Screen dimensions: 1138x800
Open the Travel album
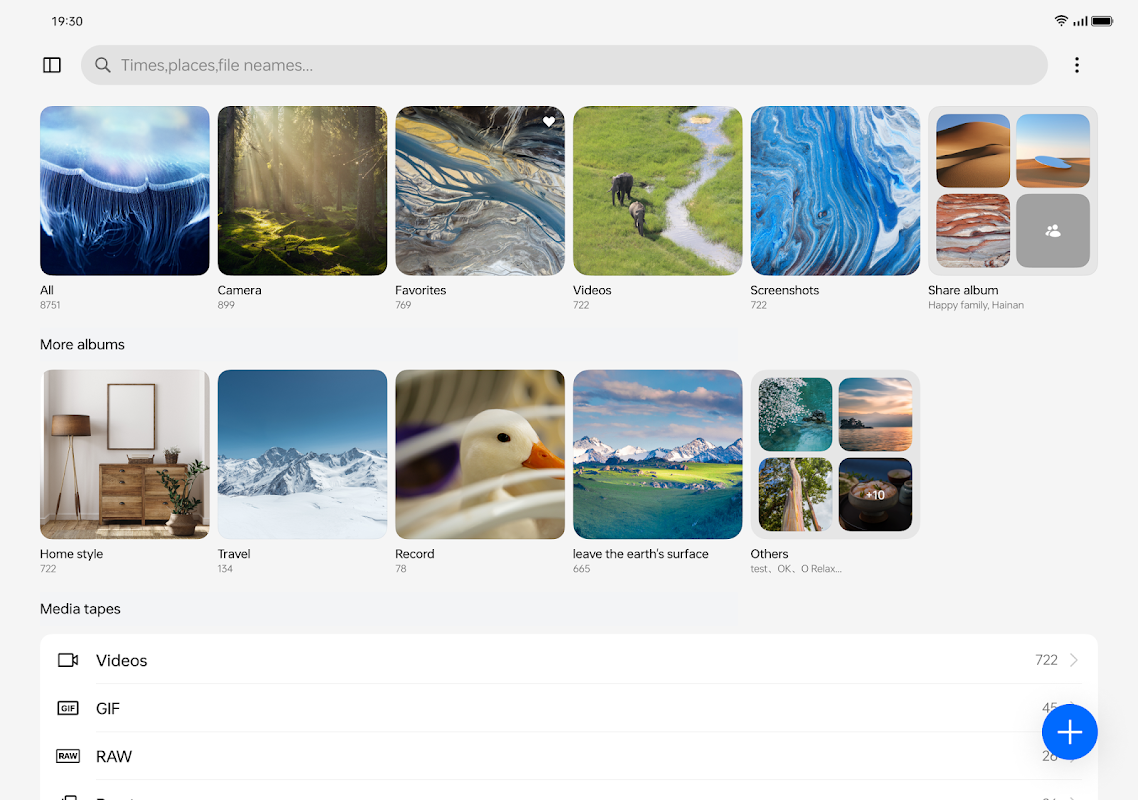(302, 454)
